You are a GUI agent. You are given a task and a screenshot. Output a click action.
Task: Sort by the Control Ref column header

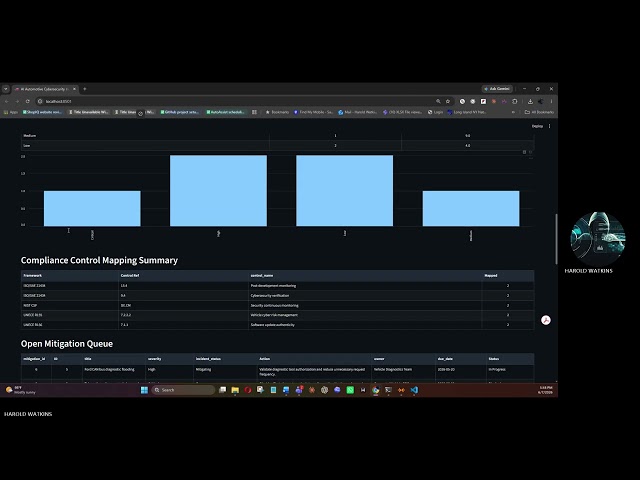coord(183,276)
